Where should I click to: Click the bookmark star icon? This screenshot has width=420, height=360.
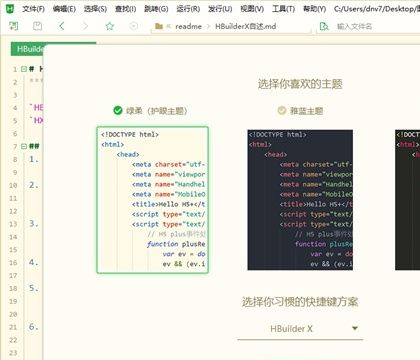tap(110, 26)
